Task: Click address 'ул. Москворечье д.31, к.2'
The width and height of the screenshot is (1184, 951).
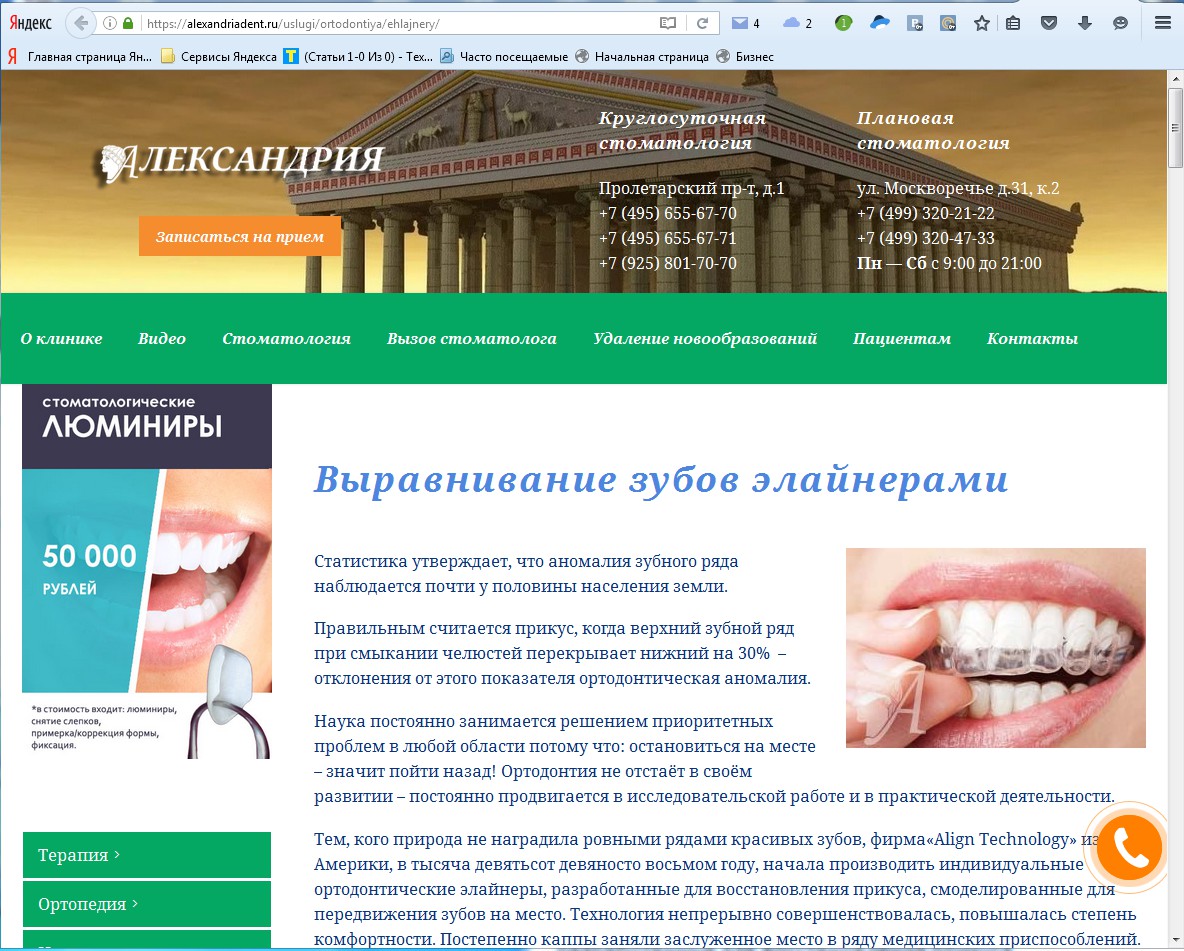Action: click(x=957, y=188)
